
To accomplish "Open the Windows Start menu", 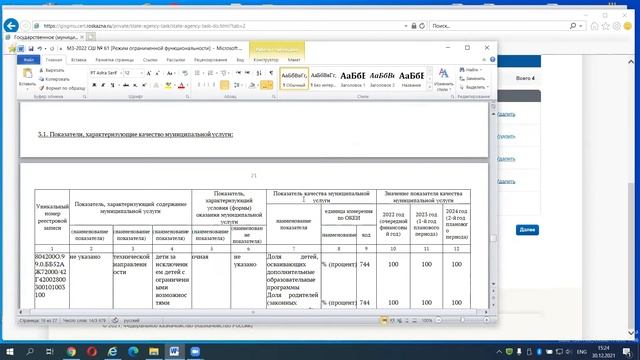I will click(9, 351).
